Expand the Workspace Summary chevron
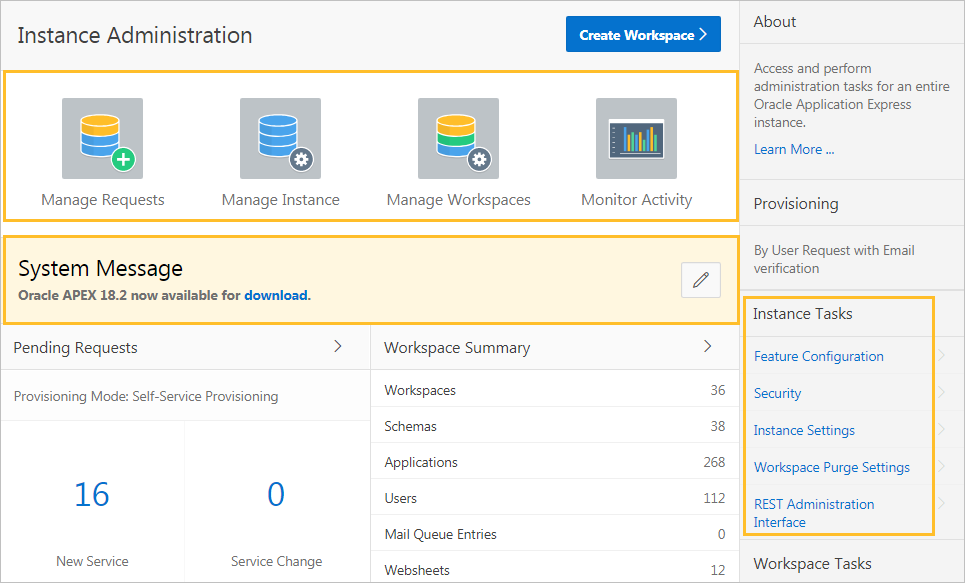965x583 pixels. tap(708, 346)
